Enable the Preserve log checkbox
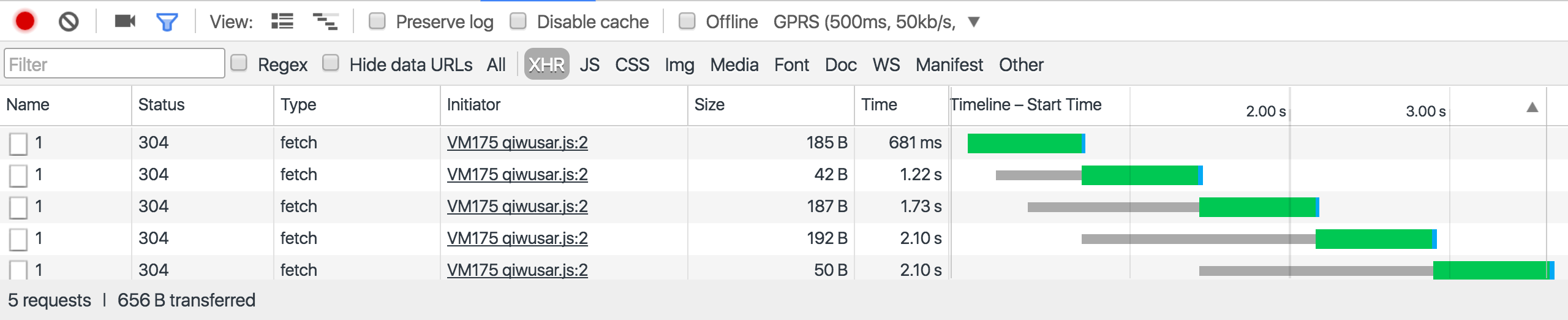 (x=377, y=21)
